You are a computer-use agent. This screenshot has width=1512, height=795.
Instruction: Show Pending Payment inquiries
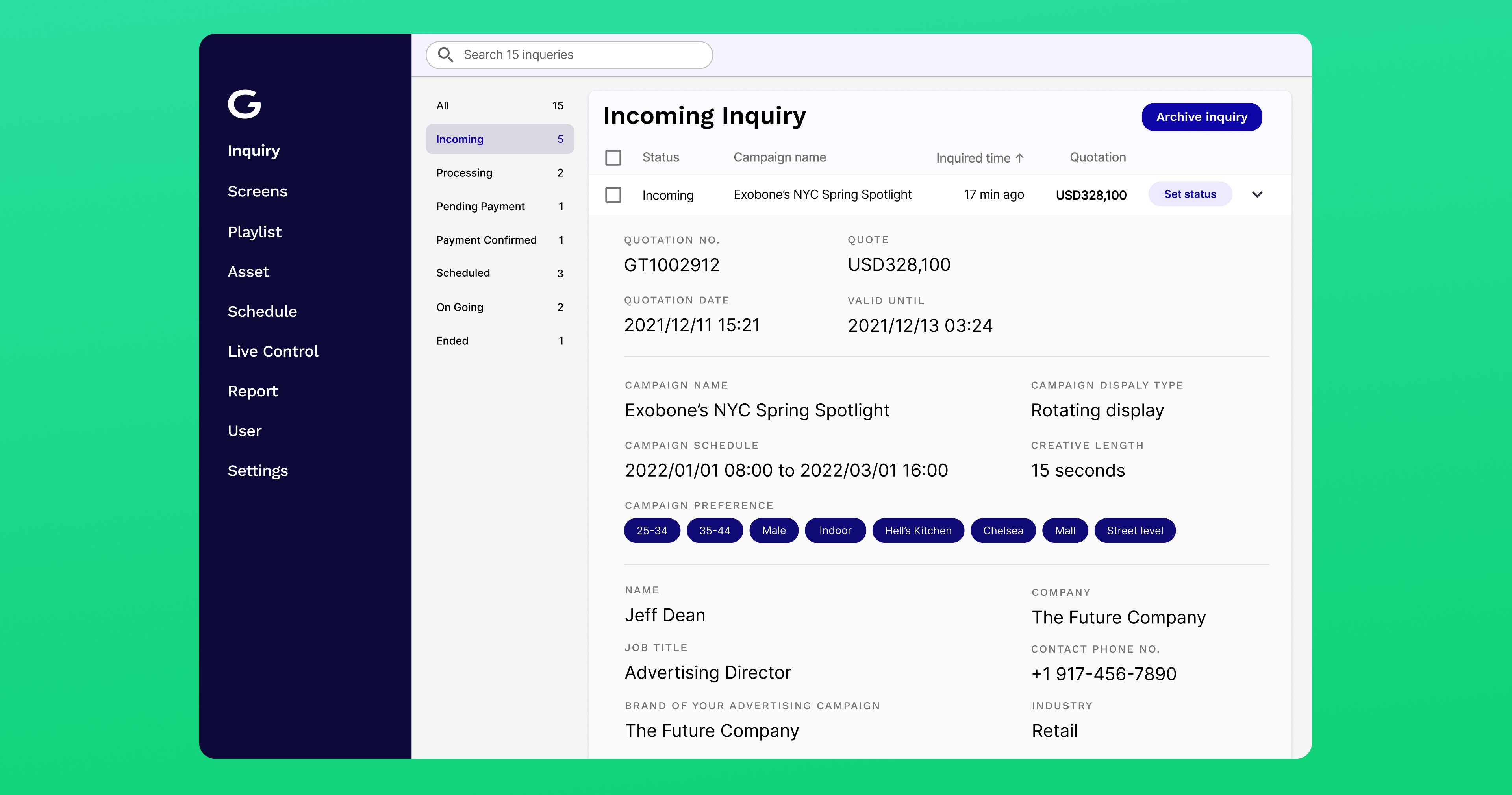tap(500, 207)
